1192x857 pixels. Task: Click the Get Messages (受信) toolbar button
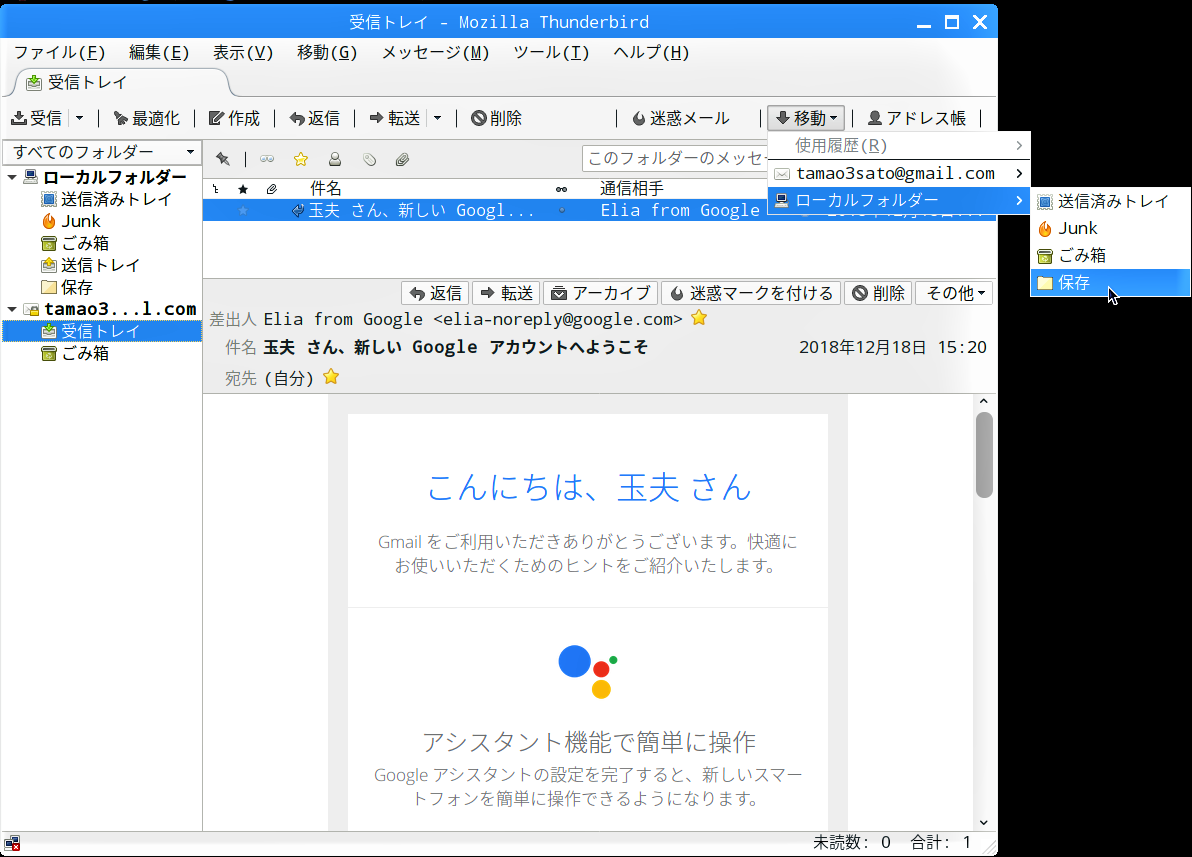(36, 118)
